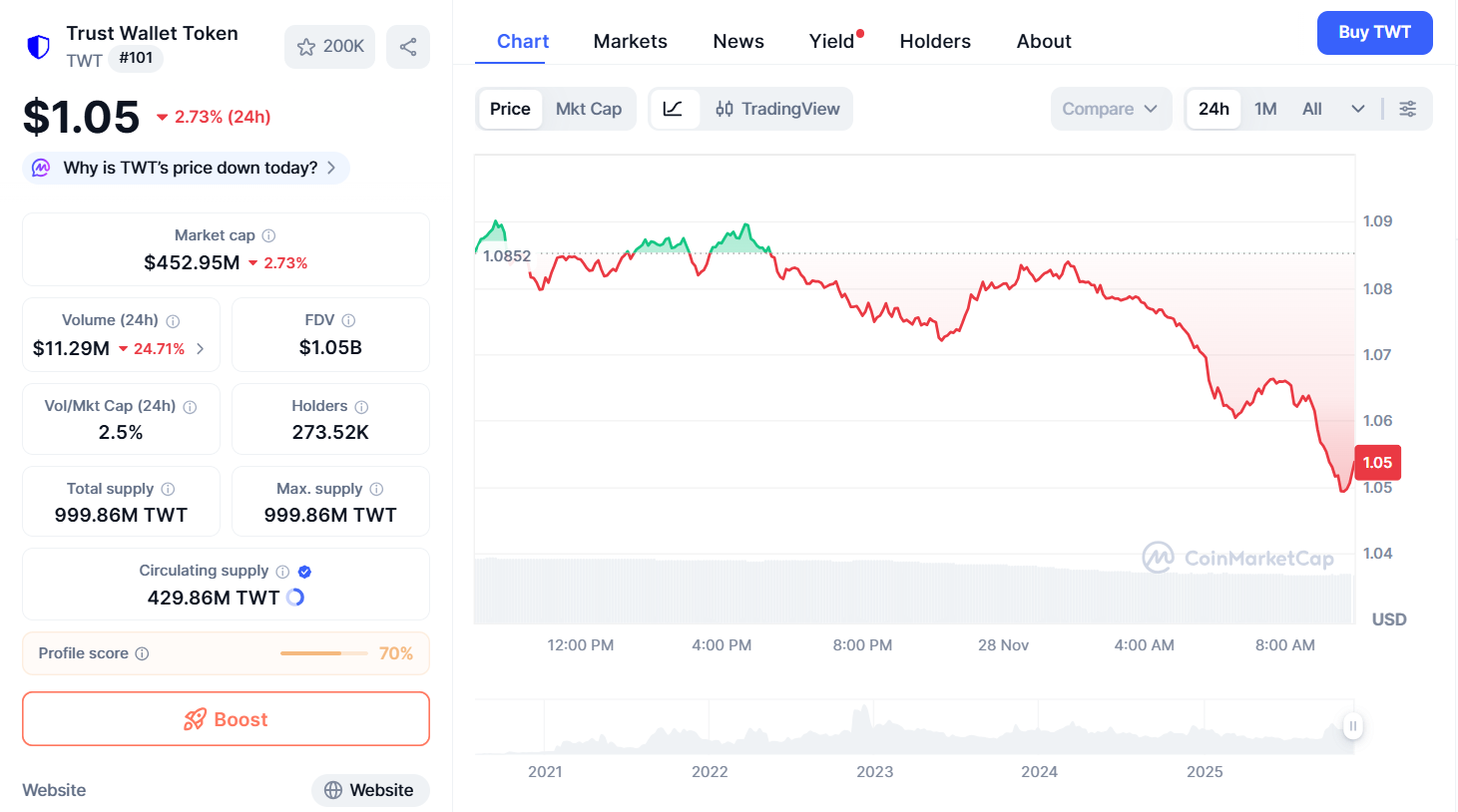Screen dimensions: 1458x812
Task: Open the Compare dropdown
Action: [1111, 109]
